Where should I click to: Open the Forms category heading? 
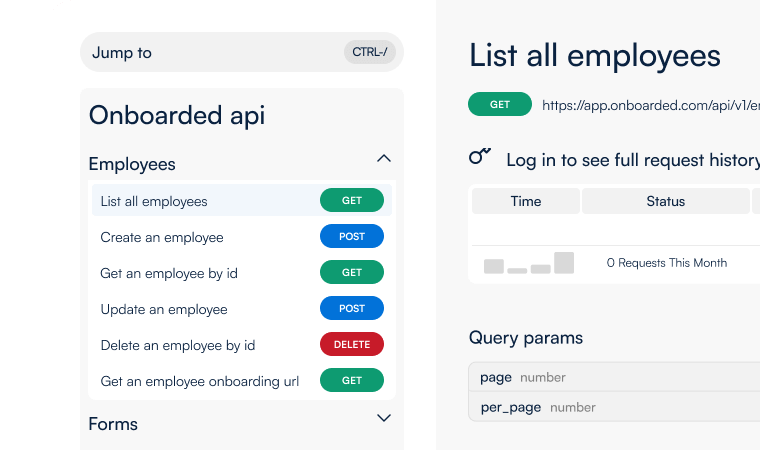pyautogui.click(x=113, y=424)
